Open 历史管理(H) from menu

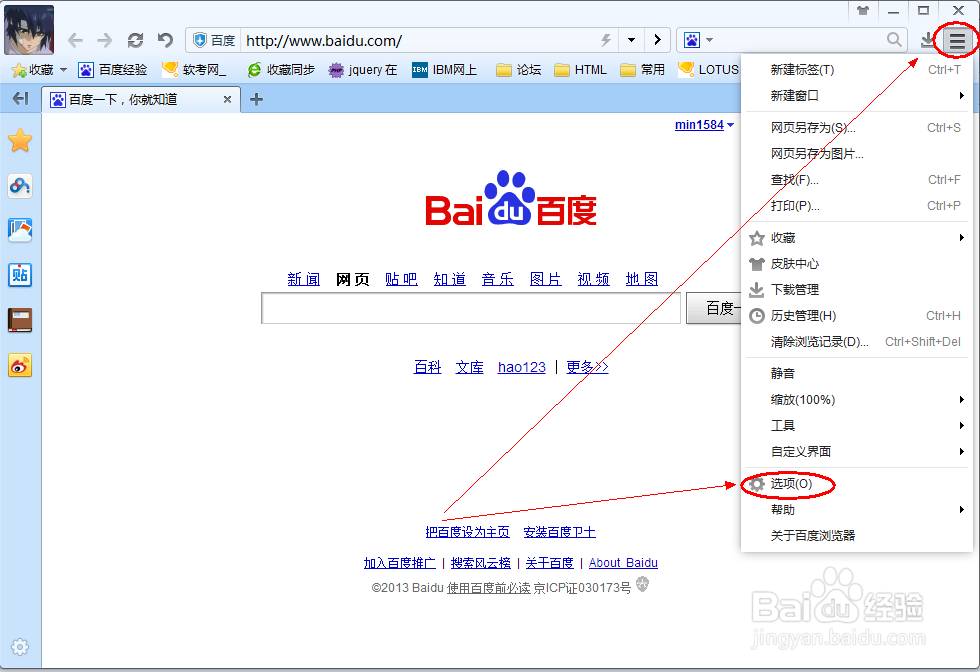(856, 316)
